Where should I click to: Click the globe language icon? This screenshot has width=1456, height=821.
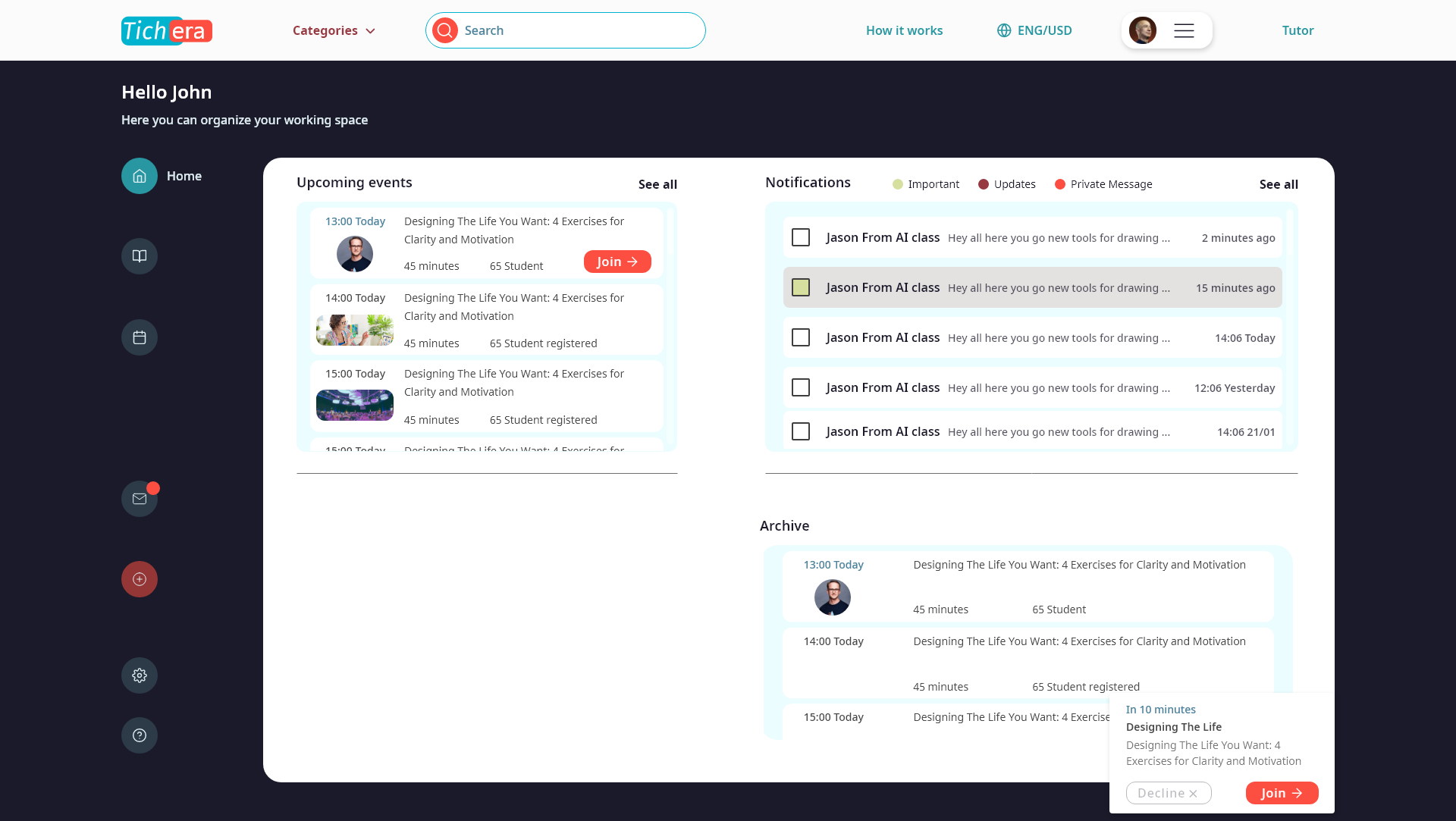click(1004, 30)
